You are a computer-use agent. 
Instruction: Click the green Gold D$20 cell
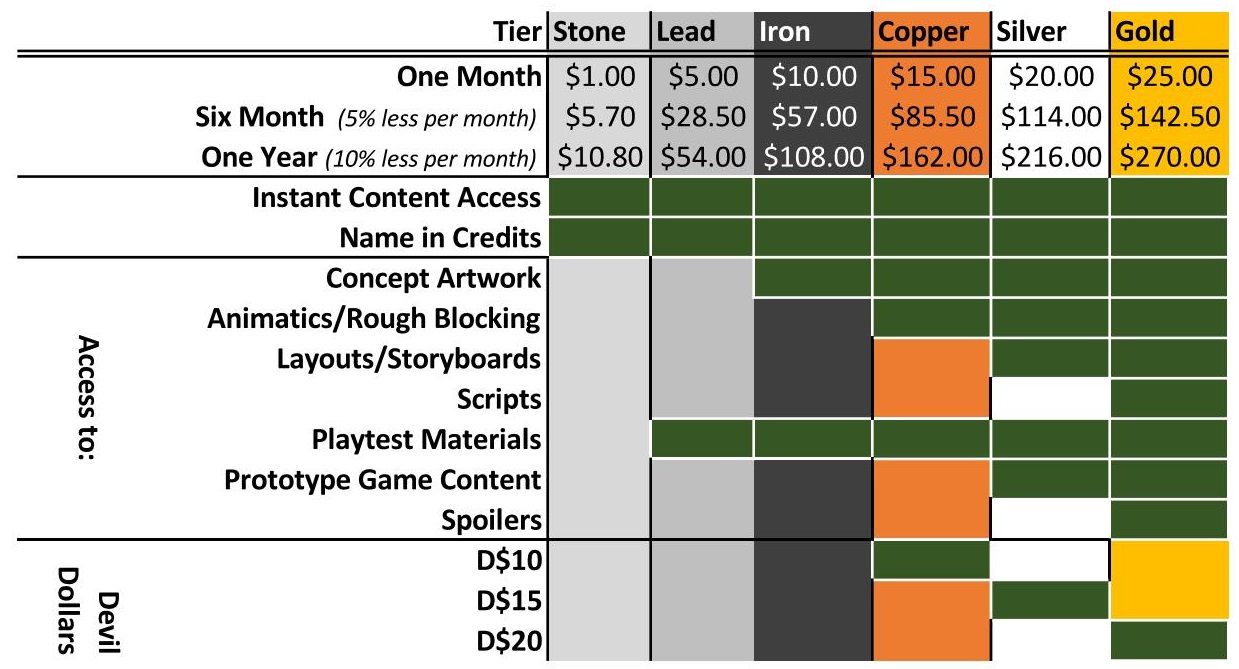(1168, 639)
